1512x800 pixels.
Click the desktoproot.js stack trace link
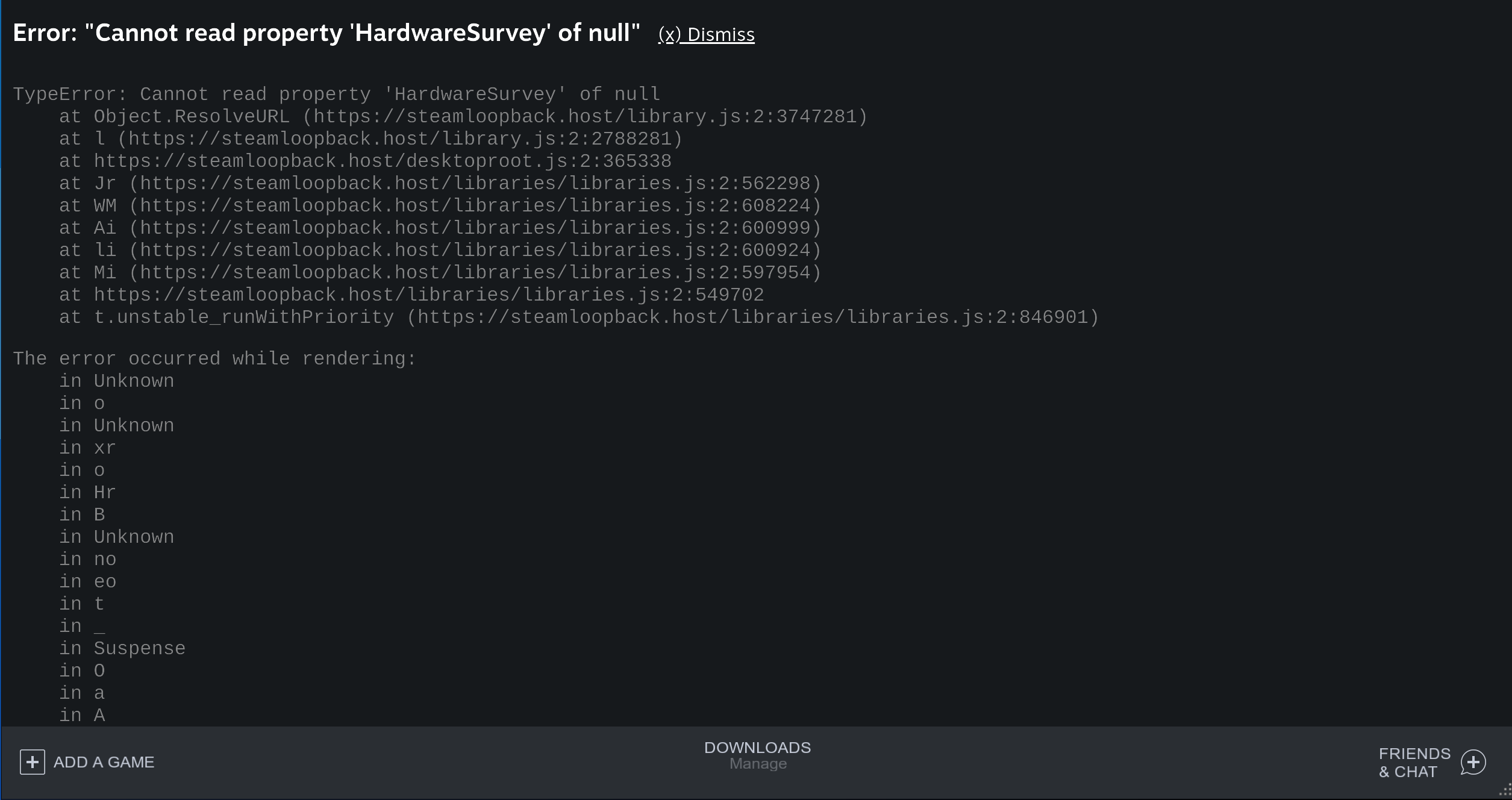click(366, 161)
